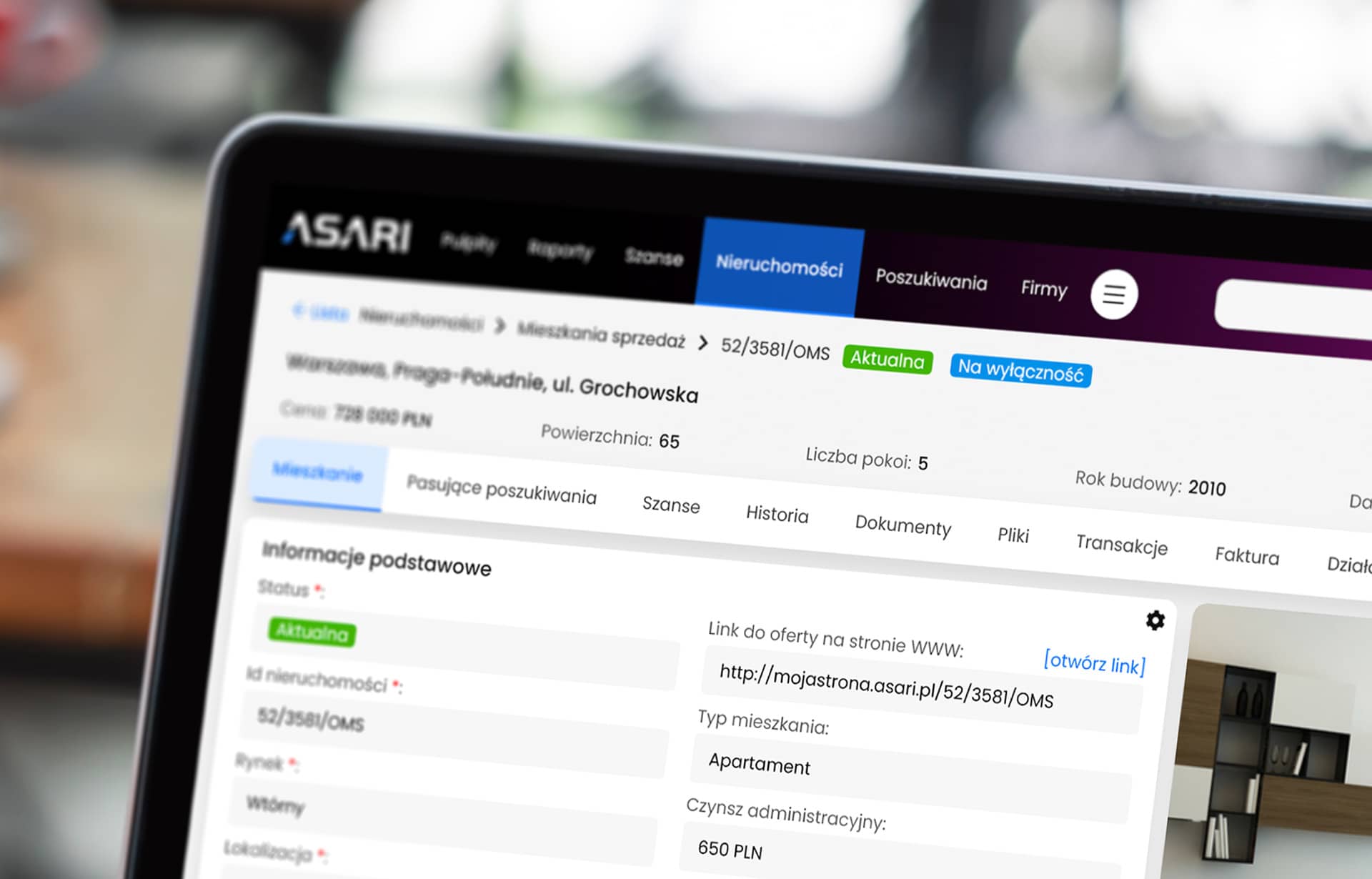Click the 52/3581/OMS breadcrumb text
Image resolution: width=1372 pixels, height=879 pixels.
tap(775, 349)
